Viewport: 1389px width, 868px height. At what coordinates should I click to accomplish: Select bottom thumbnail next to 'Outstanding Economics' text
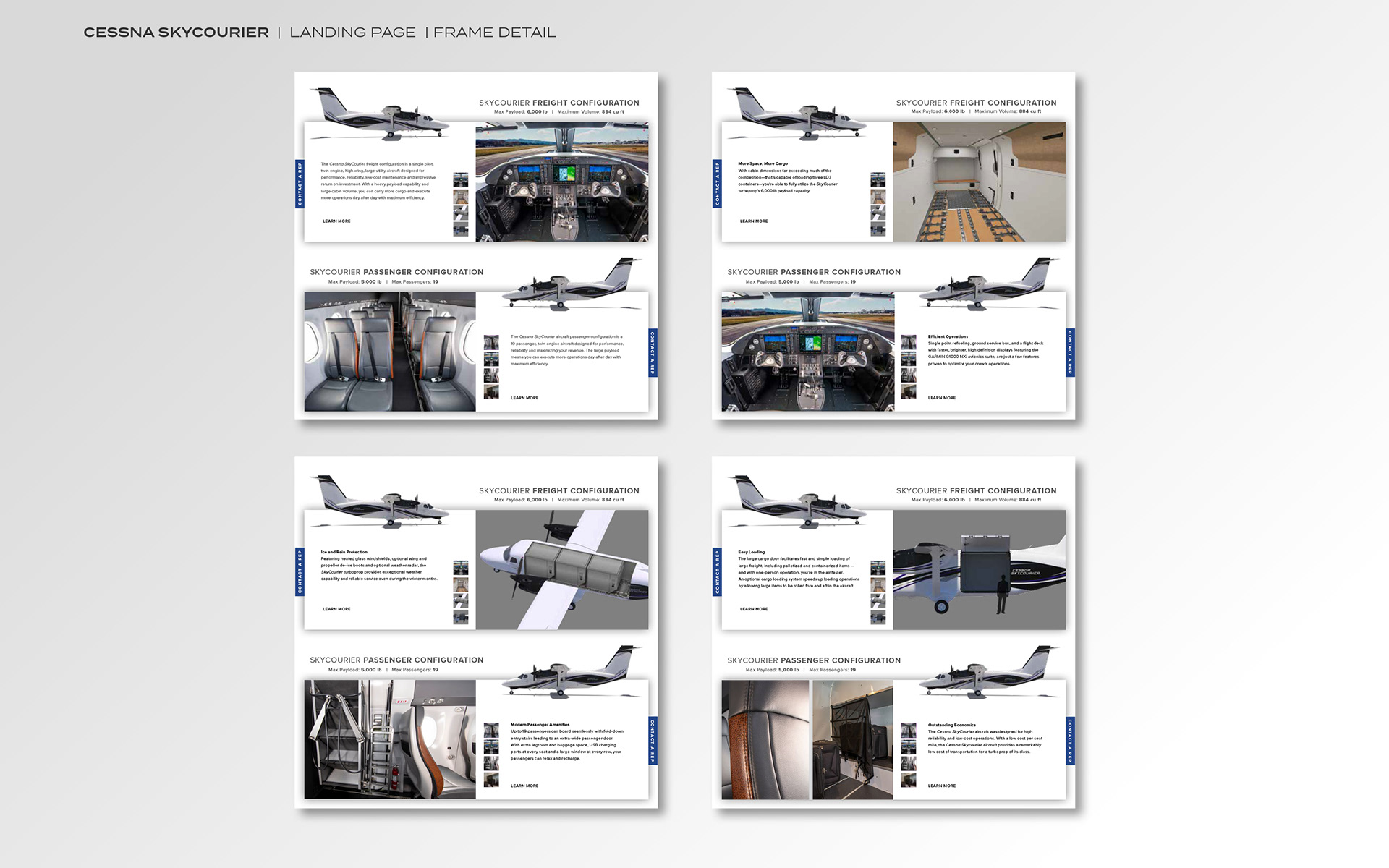pyautogui.click(x=909, y=780)
